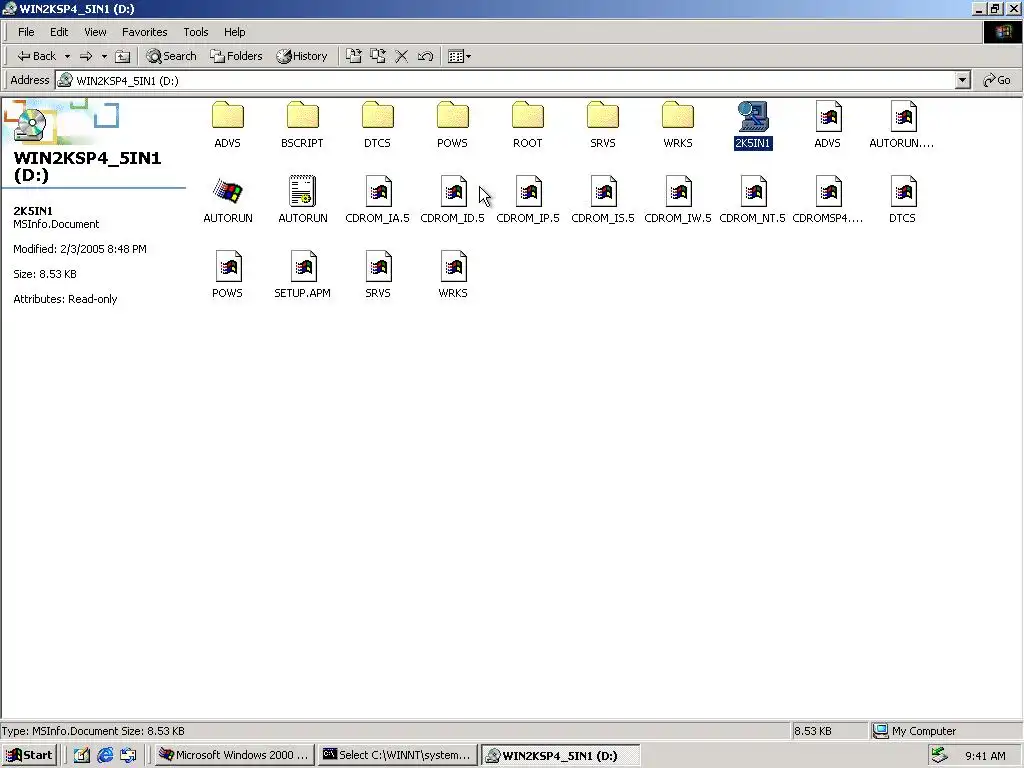Screen dimensions: 1024x768
Task: Open the Edit menu
Action: (59, 32)
